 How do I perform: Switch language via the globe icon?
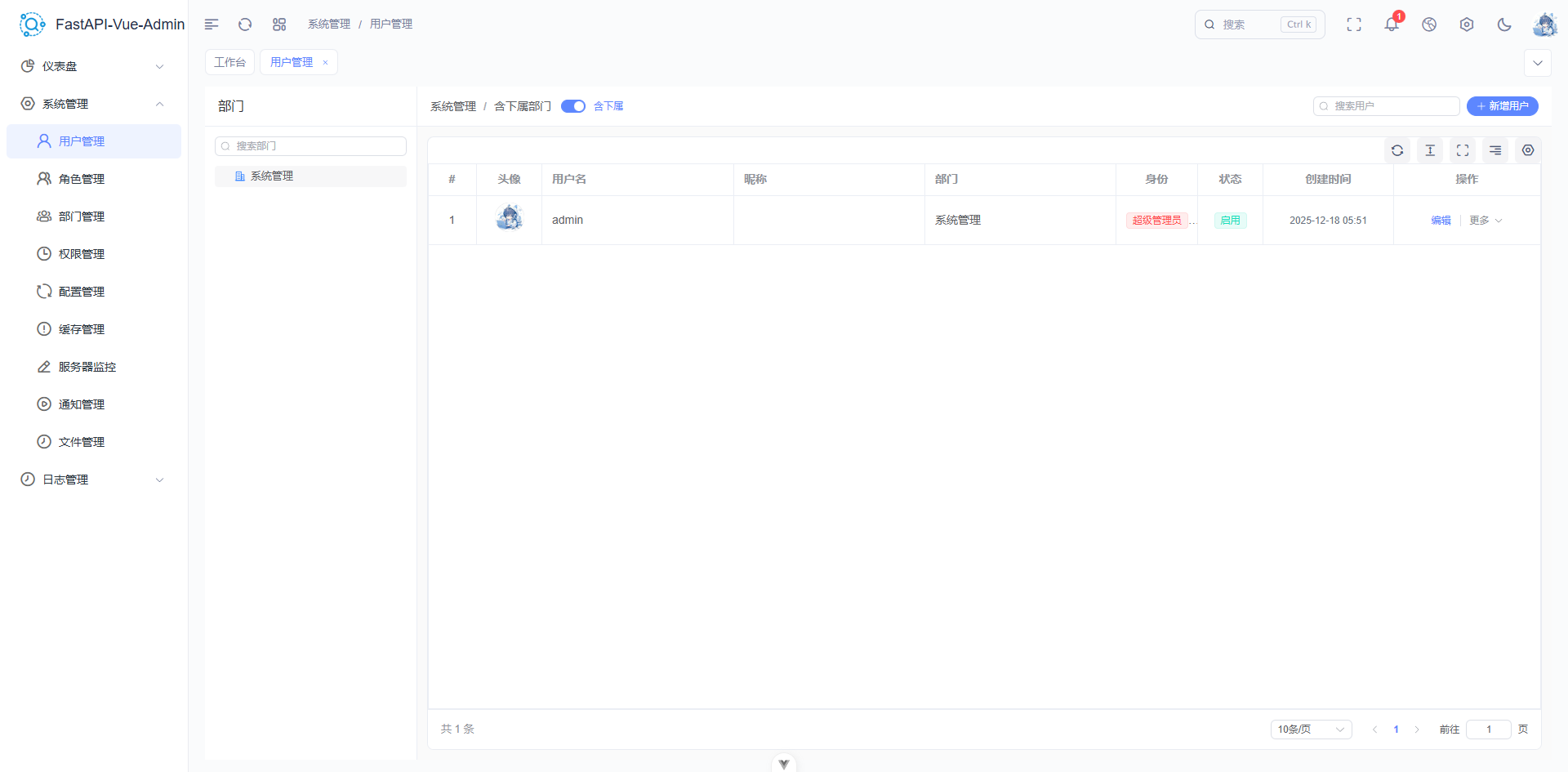tap(1428, 25)
